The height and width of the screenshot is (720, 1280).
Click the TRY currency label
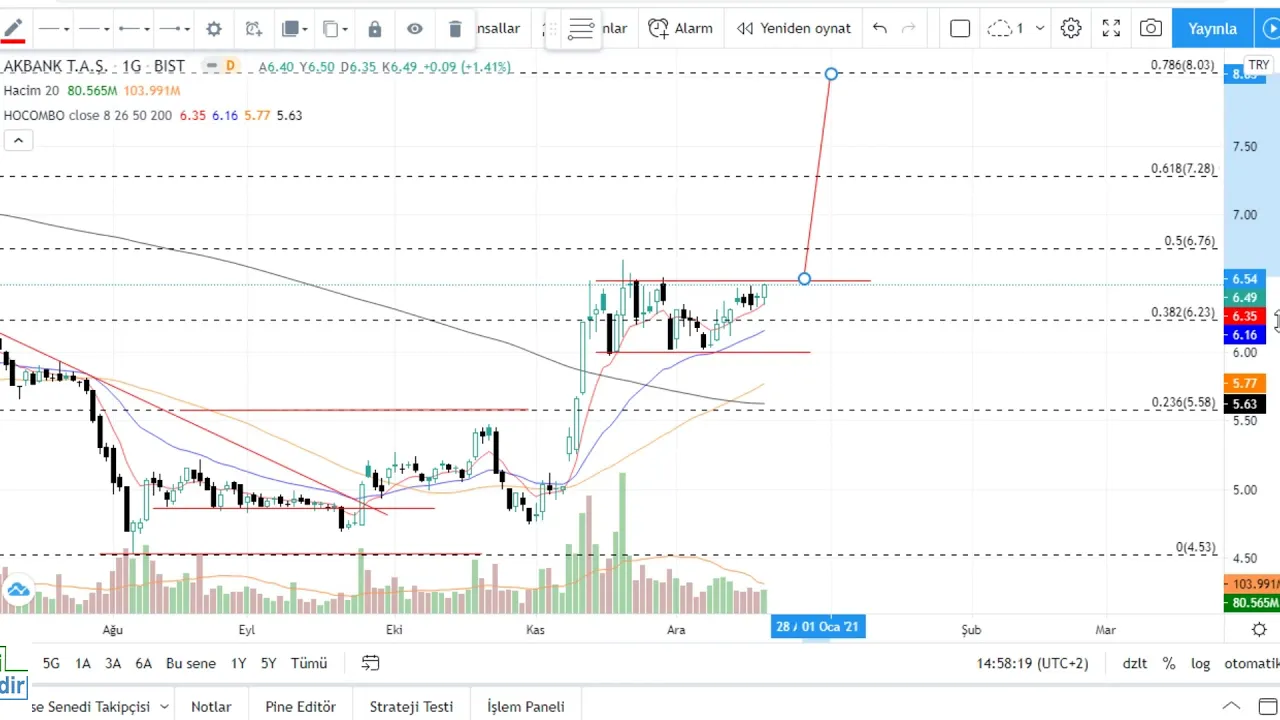pos(1258,65)
